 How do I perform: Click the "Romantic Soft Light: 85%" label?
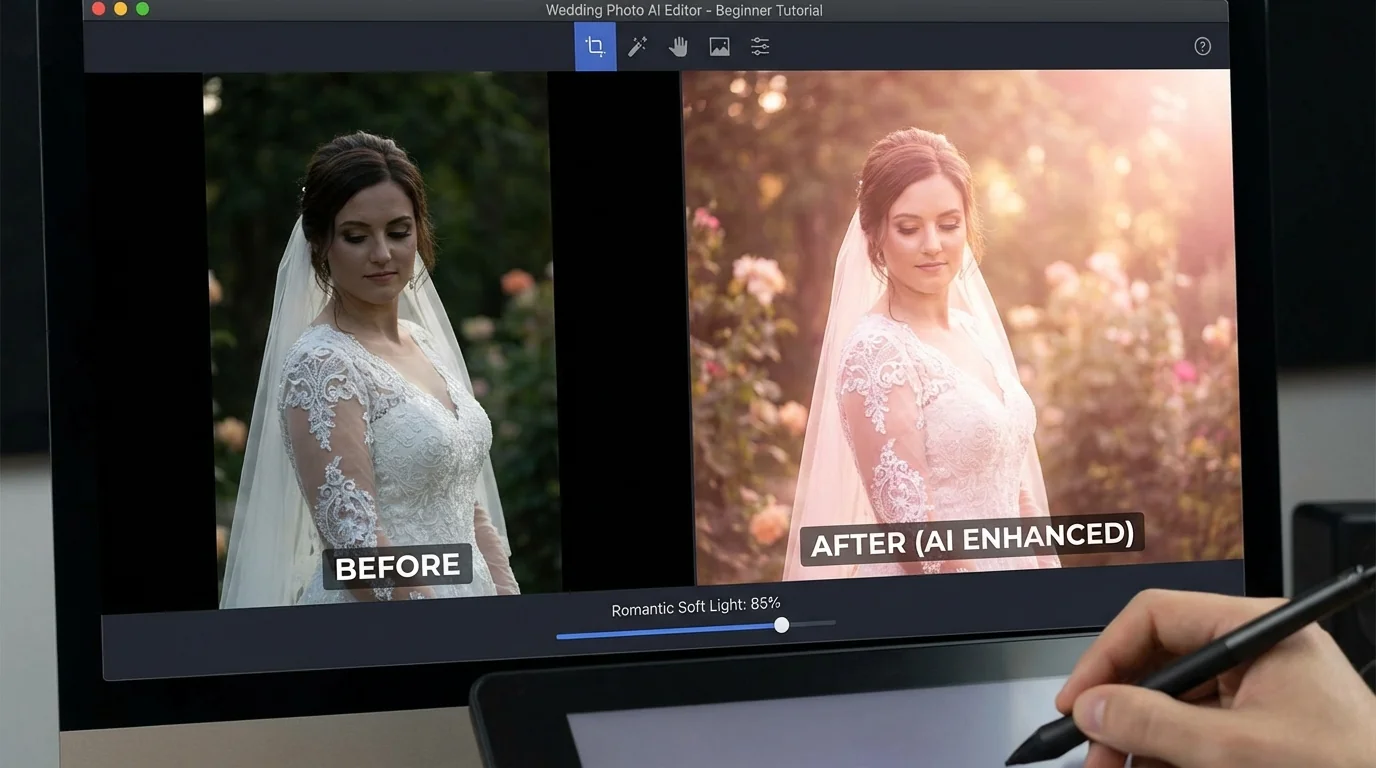coord(695,606)
